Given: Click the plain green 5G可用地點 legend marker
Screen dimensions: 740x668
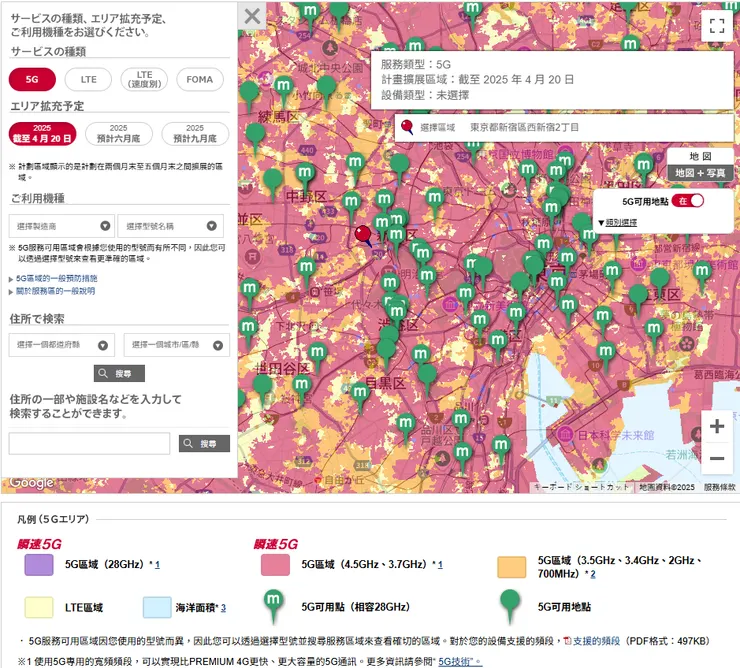Looking at the screenshot, I should (x=510, y=606).
